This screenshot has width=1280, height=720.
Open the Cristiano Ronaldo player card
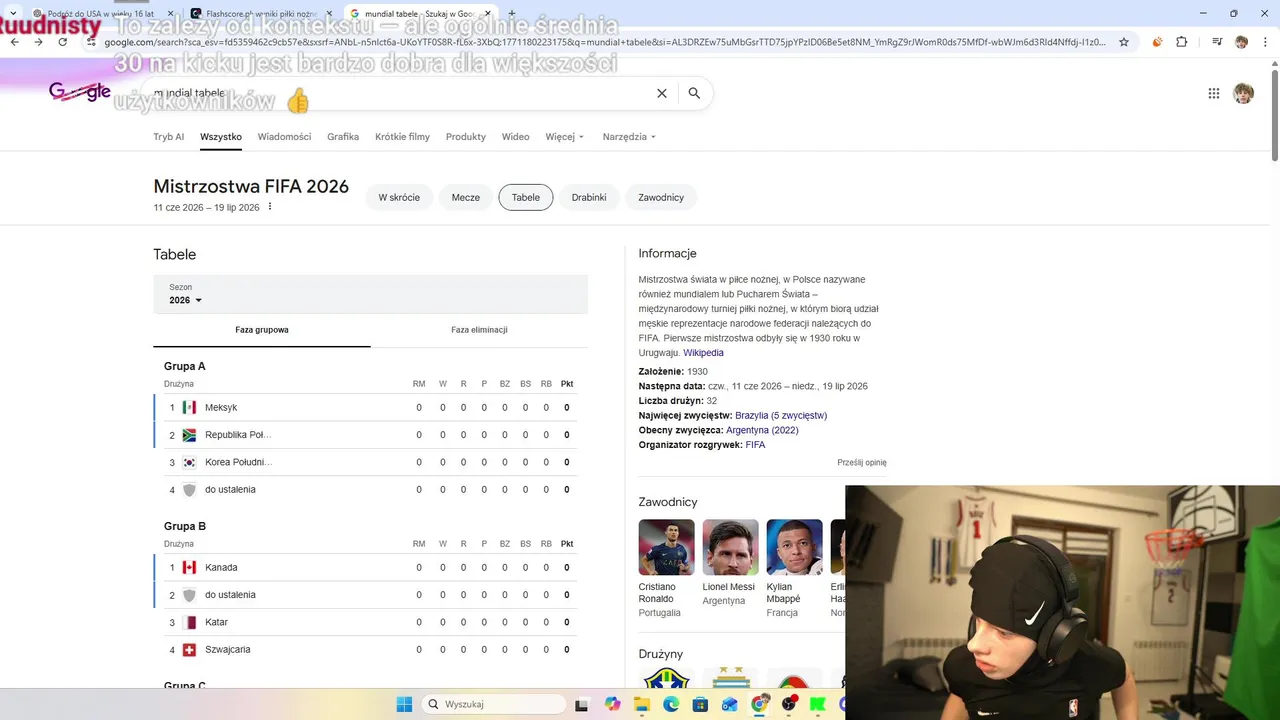coord(666,568)
